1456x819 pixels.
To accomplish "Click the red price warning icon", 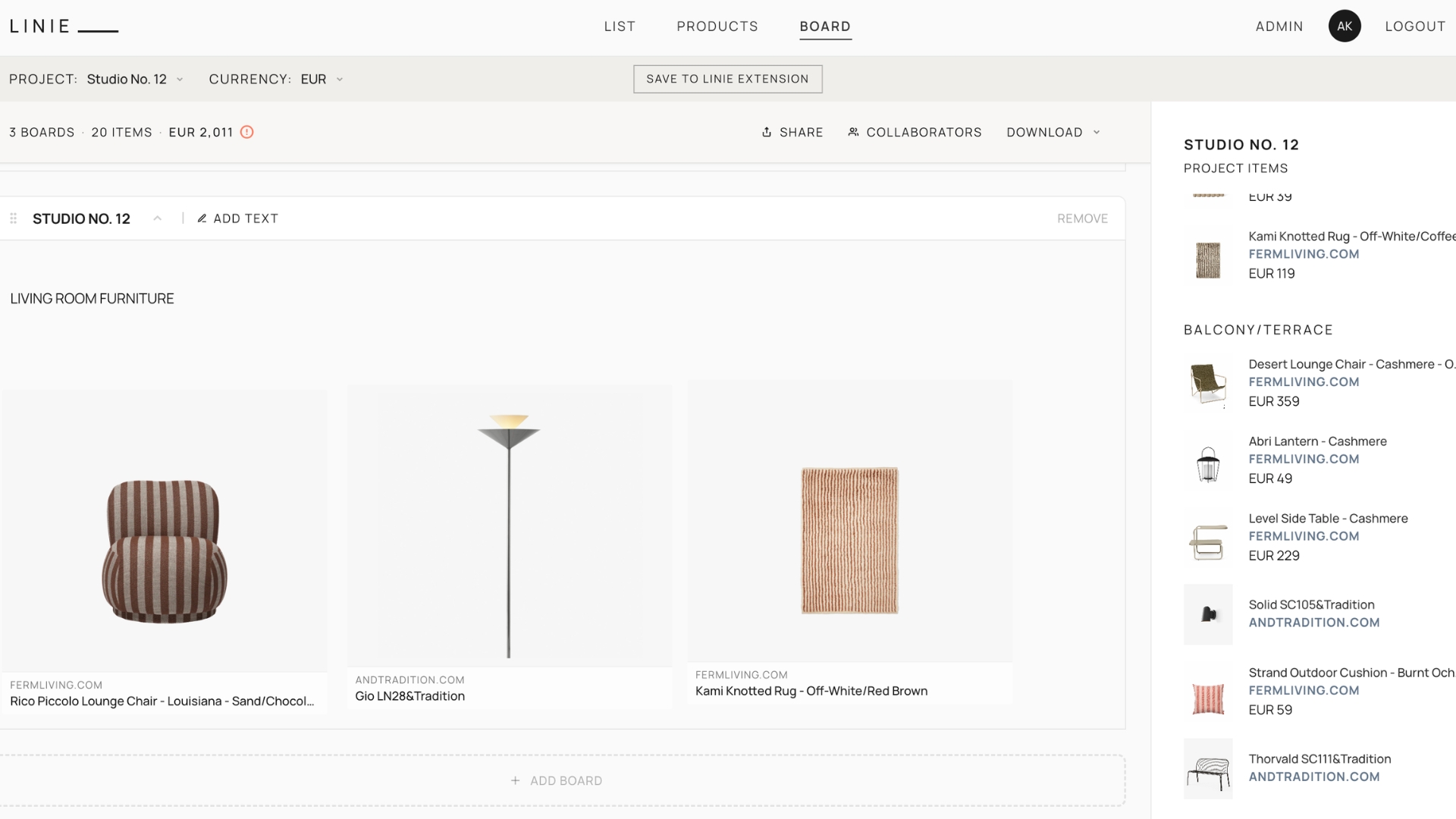I will pyautogui.click(x=246, y=132).
